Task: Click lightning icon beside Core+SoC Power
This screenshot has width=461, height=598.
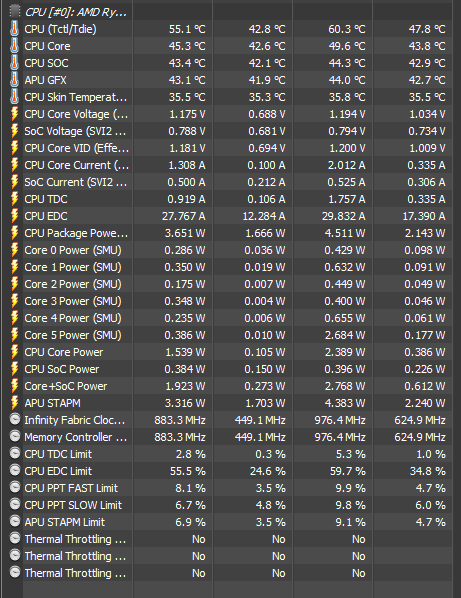Action: point(14,386)
